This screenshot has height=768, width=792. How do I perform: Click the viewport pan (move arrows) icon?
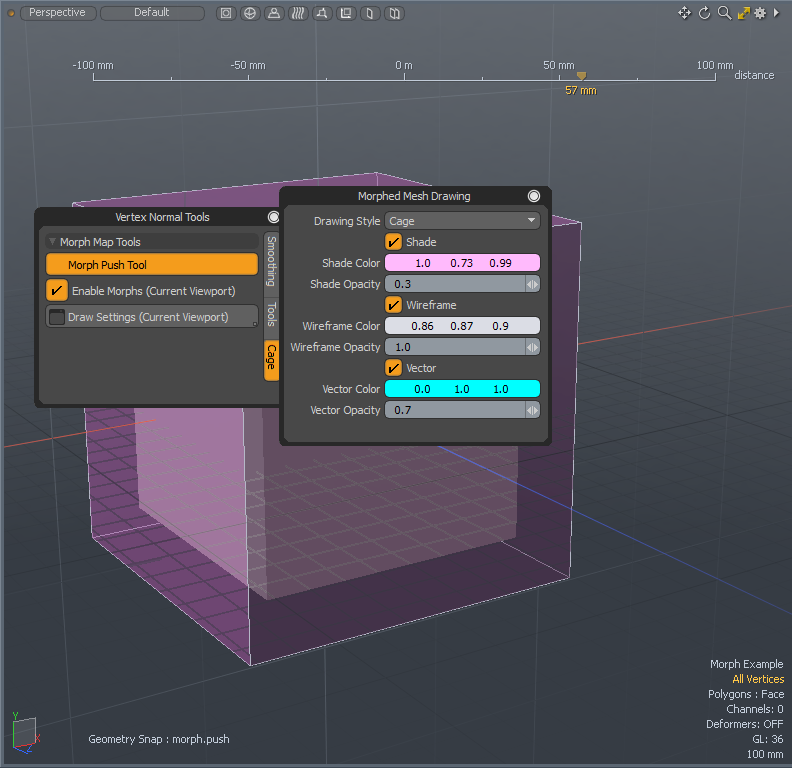(685, 13)
